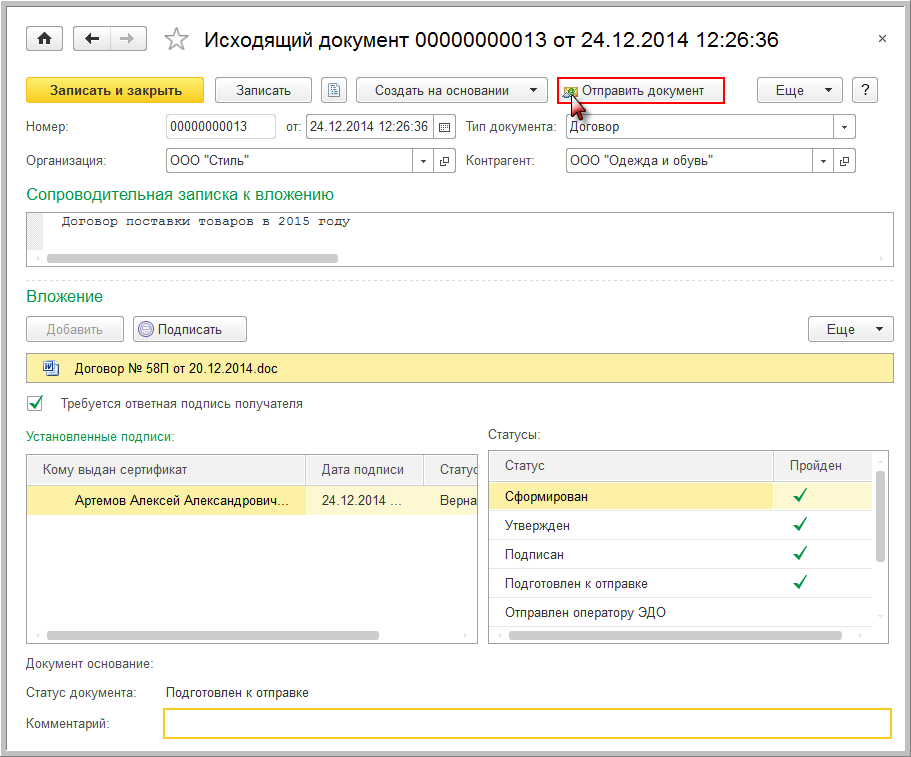
Task: Select status row 'Сформирован'
Action: point(680,496)
